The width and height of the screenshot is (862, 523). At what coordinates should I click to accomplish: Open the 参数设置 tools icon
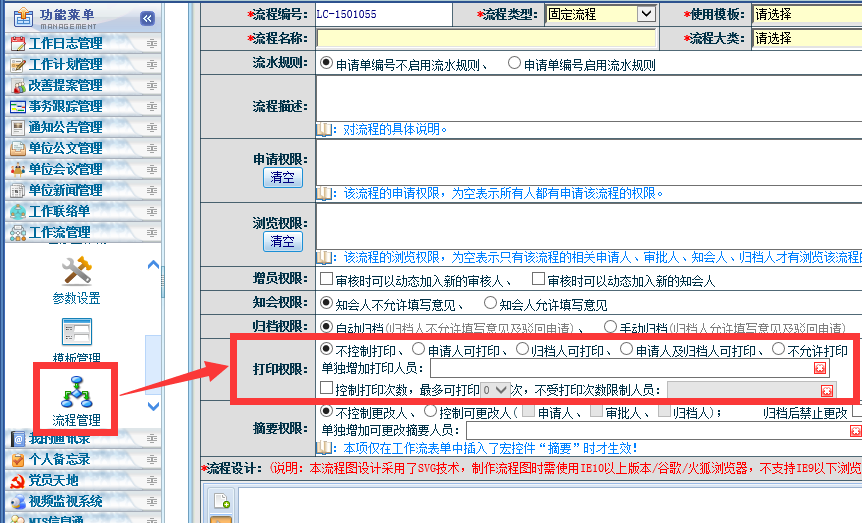tap(76, 272)
